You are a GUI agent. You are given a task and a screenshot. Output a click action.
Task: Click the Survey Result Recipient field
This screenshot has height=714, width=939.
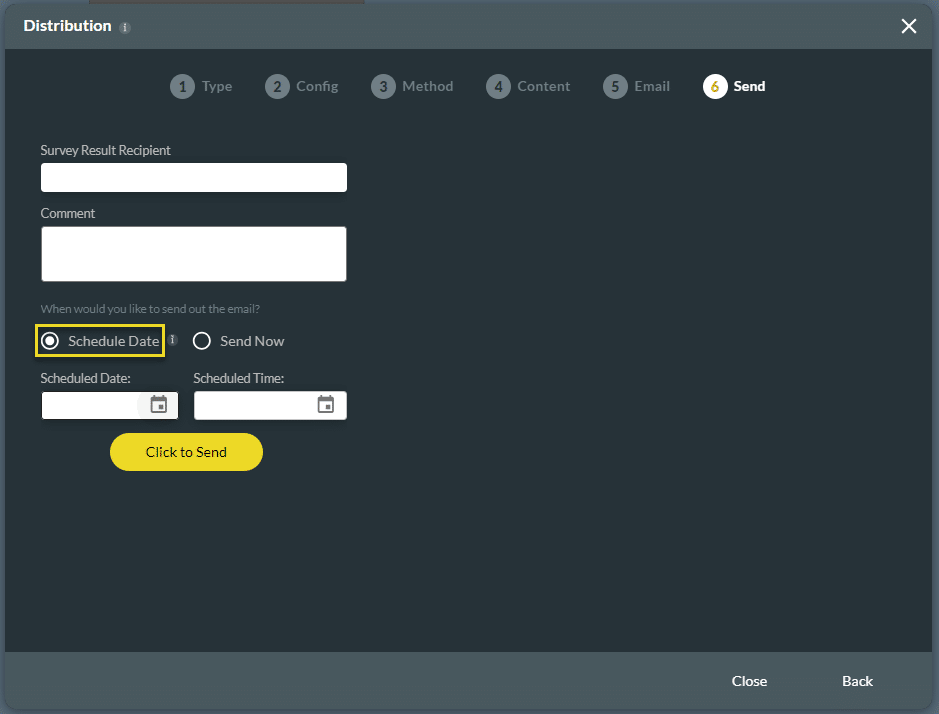(193, 177)
